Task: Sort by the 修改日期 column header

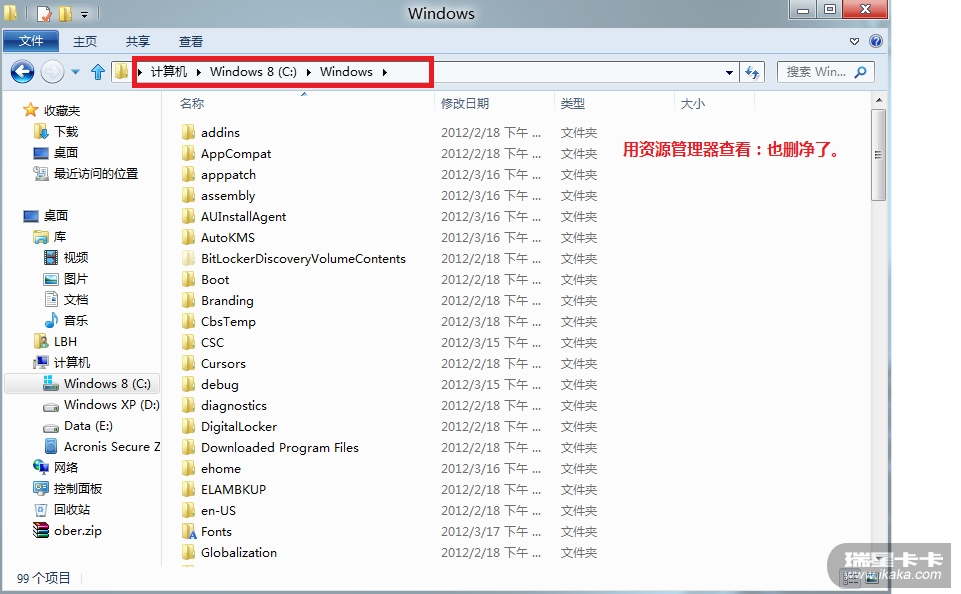Action: tap(465, 104)
